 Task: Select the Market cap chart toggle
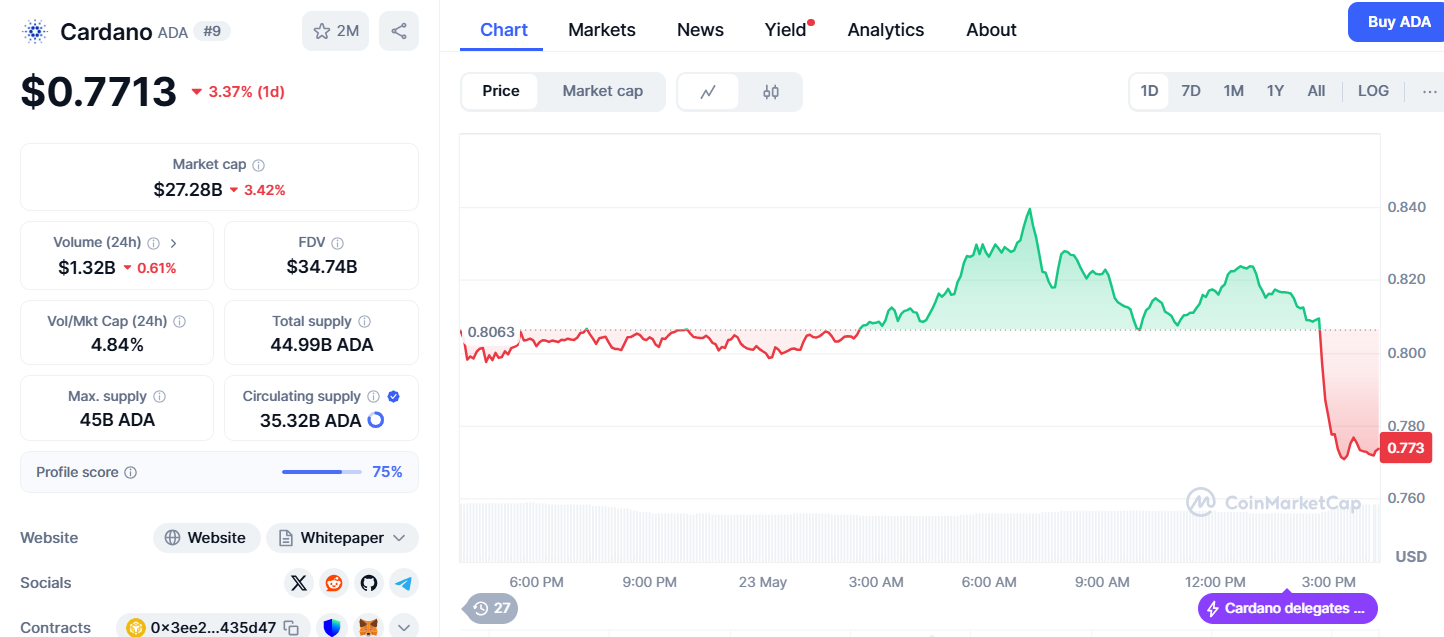click(x=602, y=91)
